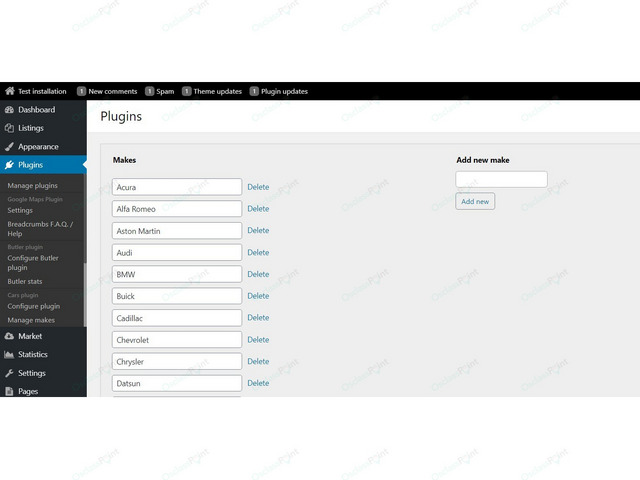
Task: Click the Buick make field
Action: click(177, 296)
